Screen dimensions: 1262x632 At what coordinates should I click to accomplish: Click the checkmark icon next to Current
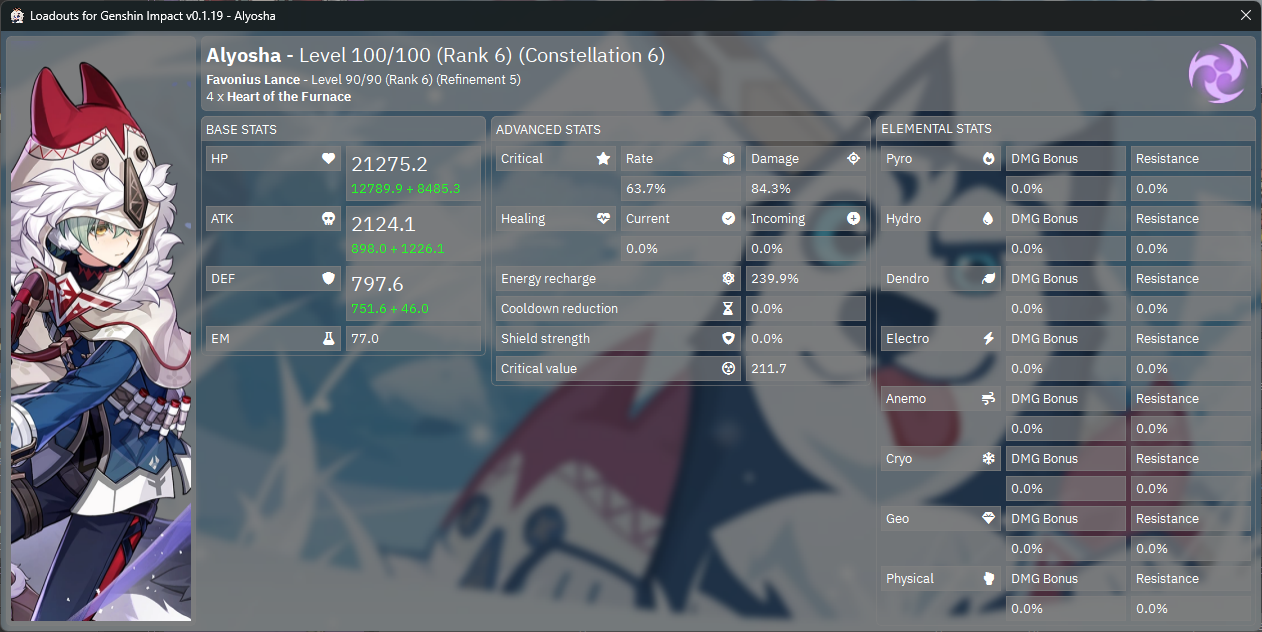pyautogui.click(x=728, y=219)
